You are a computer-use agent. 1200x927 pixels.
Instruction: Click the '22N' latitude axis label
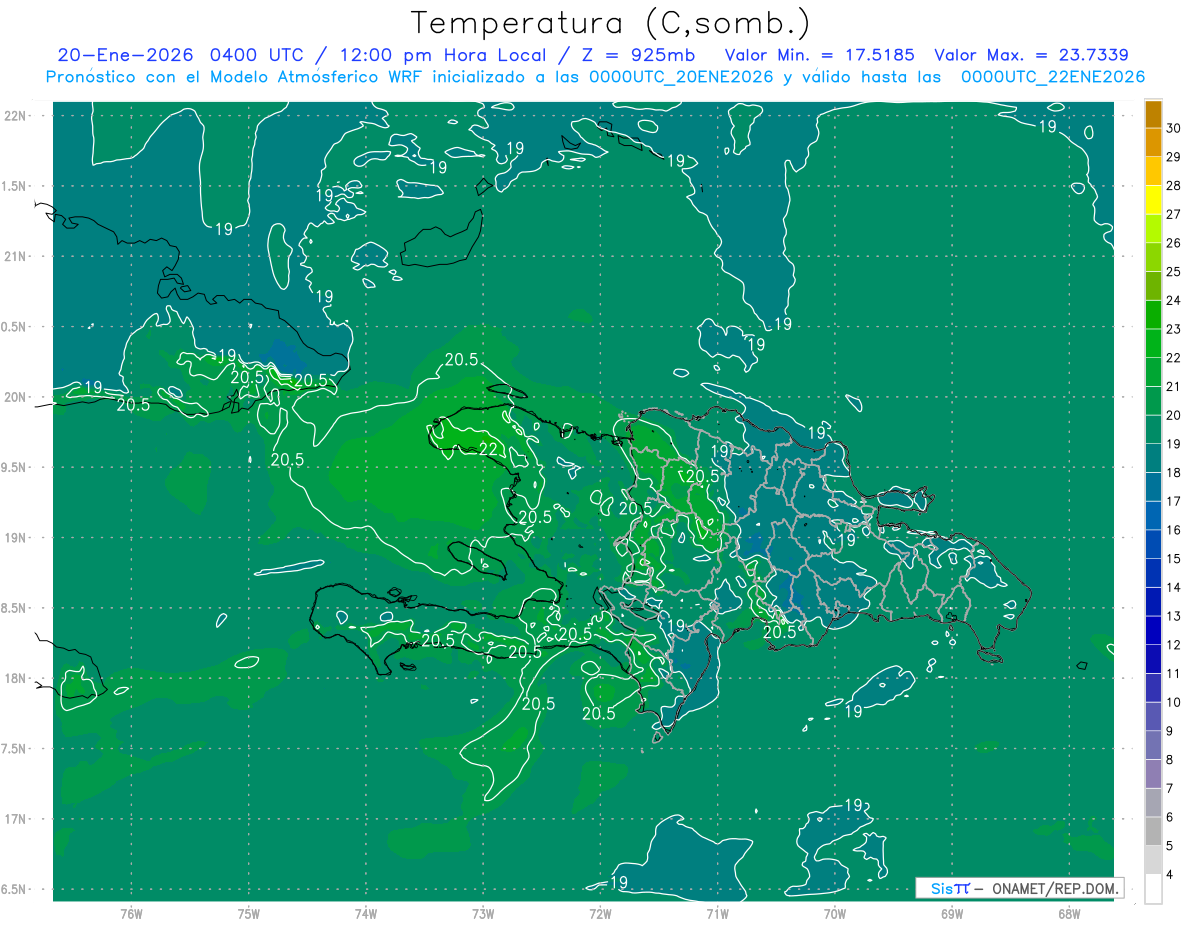(x=15, y=115)
